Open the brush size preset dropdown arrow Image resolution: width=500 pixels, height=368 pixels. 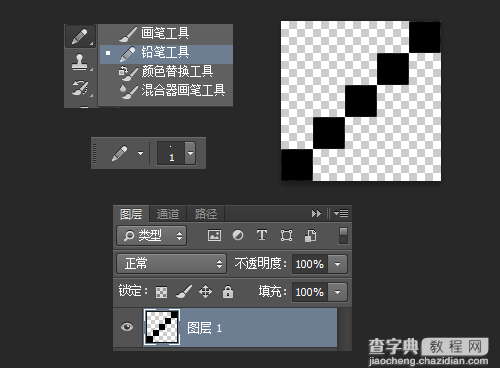[x=190, y=153]
